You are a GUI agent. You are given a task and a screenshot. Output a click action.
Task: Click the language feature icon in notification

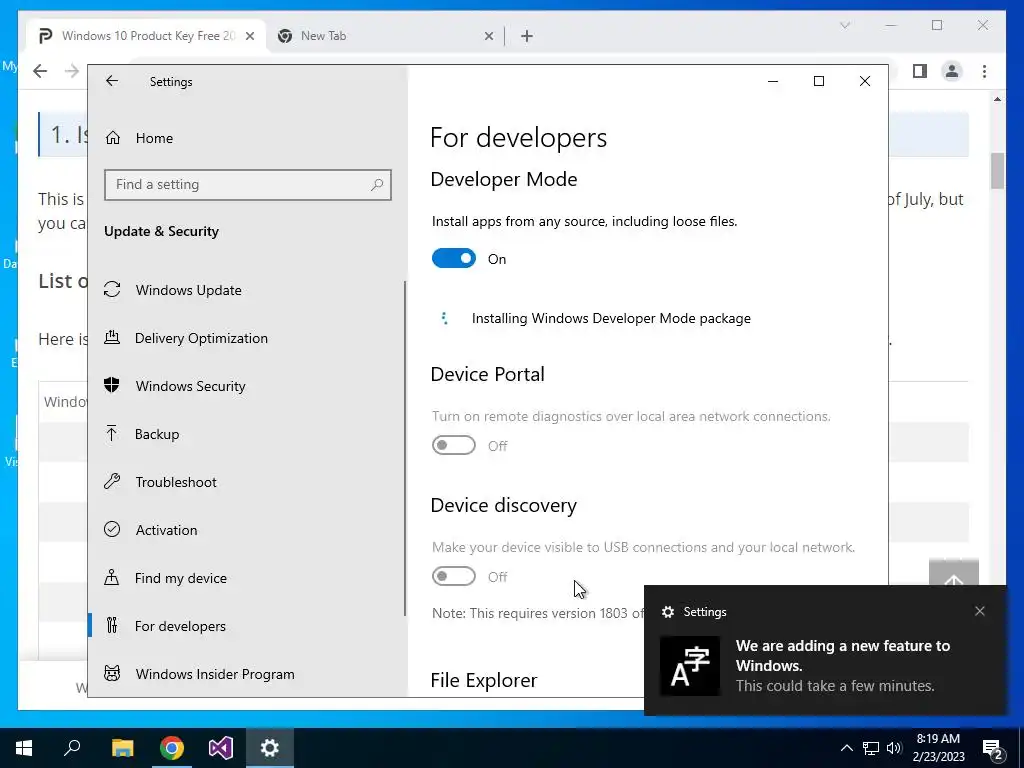pos(690,665)
